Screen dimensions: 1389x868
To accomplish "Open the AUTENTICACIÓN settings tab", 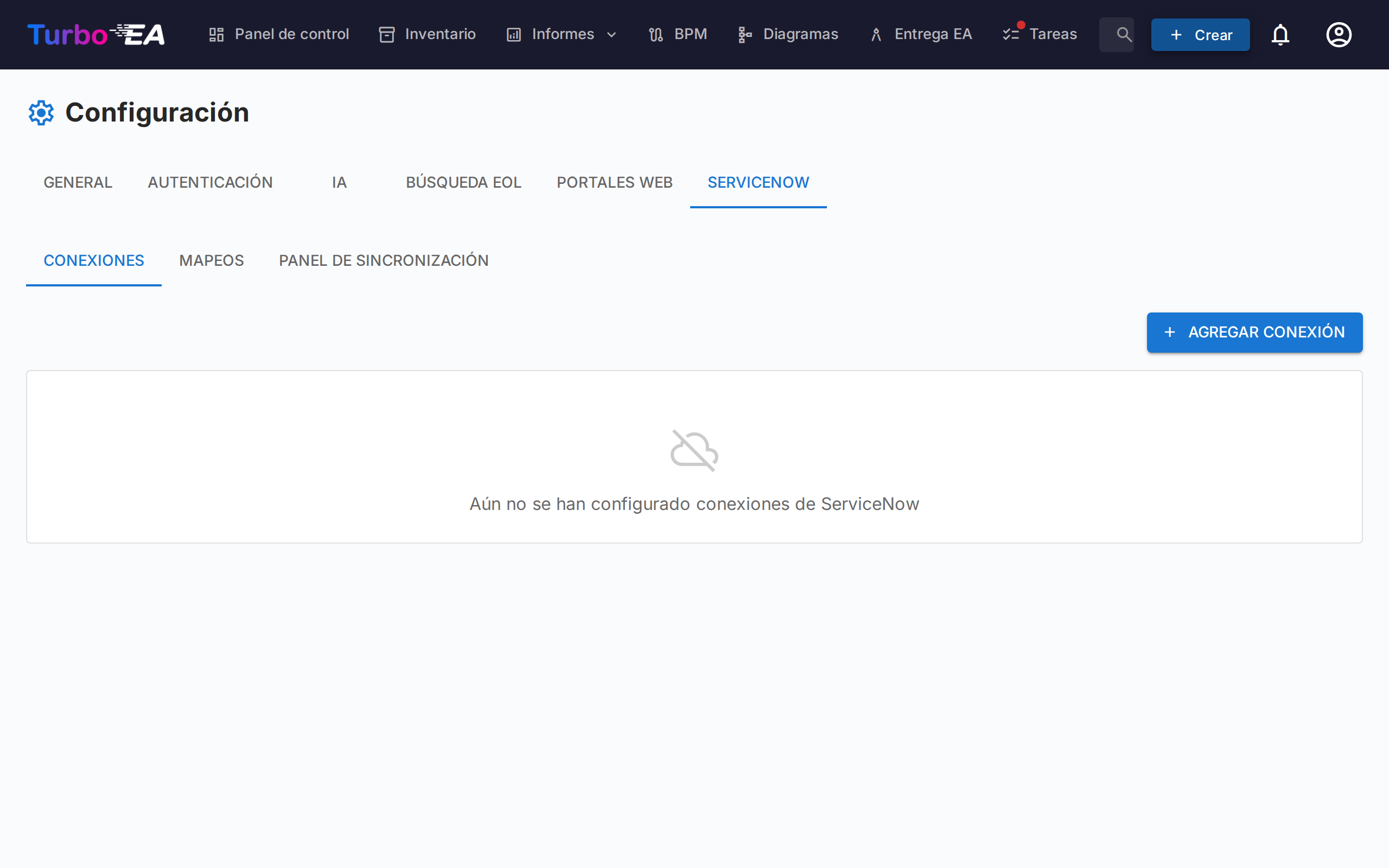I will [210, 182].
